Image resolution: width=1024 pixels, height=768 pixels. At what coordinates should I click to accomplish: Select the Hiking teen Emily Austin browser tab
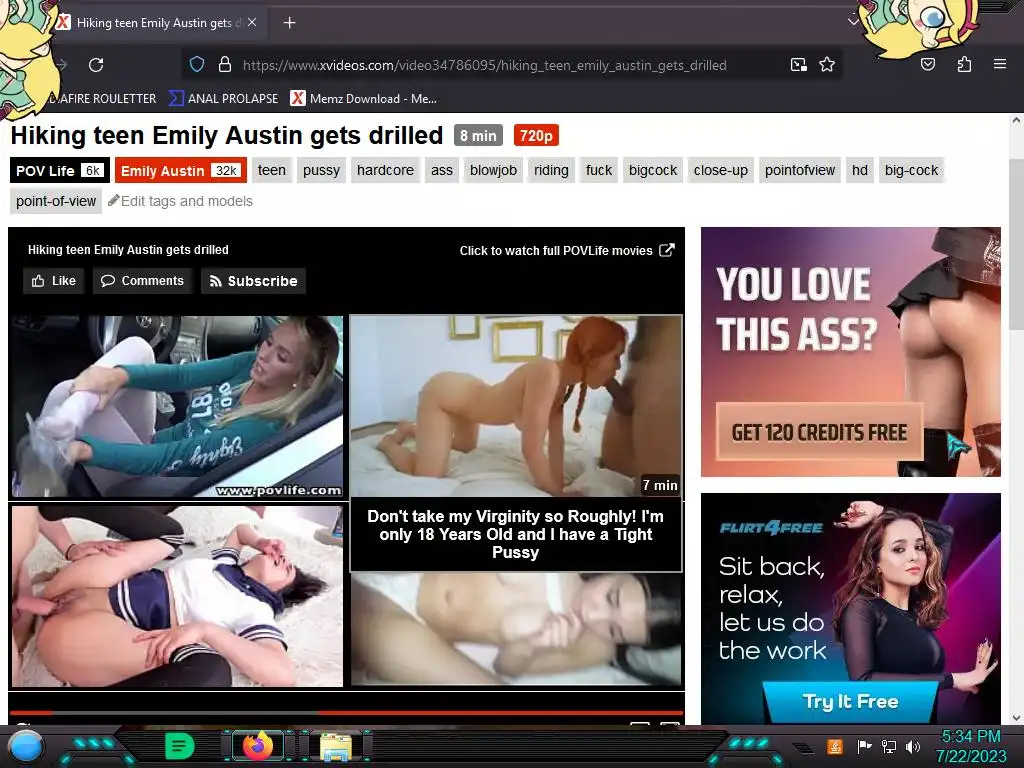pos(160,23)
